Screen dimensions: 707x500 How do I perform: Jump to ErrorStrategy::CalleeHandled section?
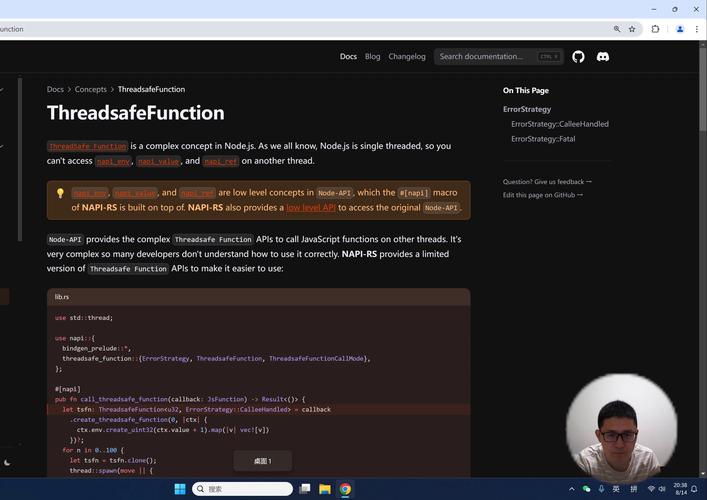point(560,124)
